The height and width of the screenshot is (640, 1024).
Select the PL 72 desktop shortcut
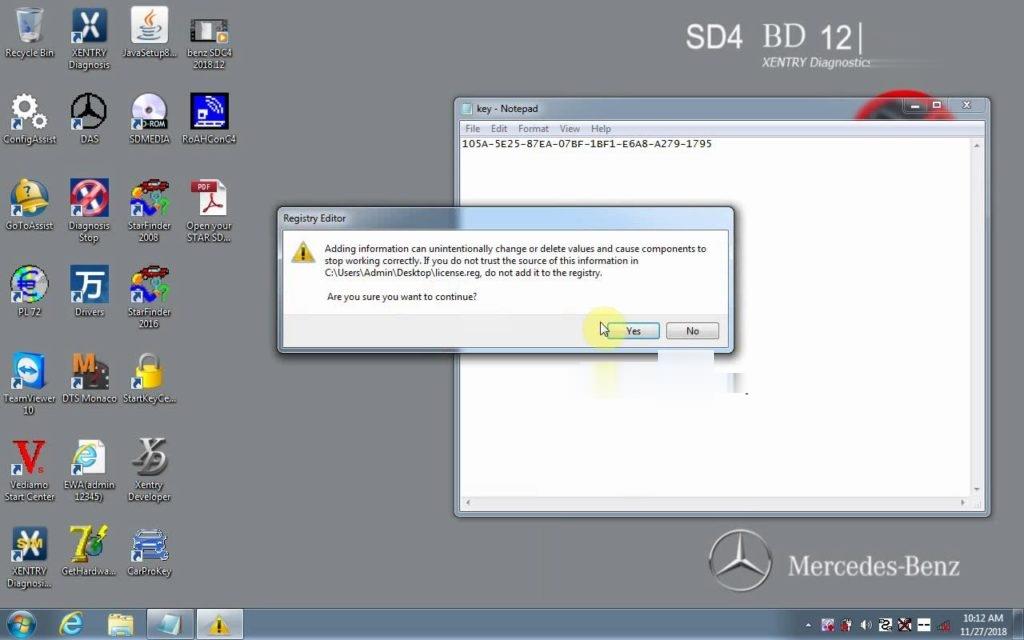click(x=29, y=291)
